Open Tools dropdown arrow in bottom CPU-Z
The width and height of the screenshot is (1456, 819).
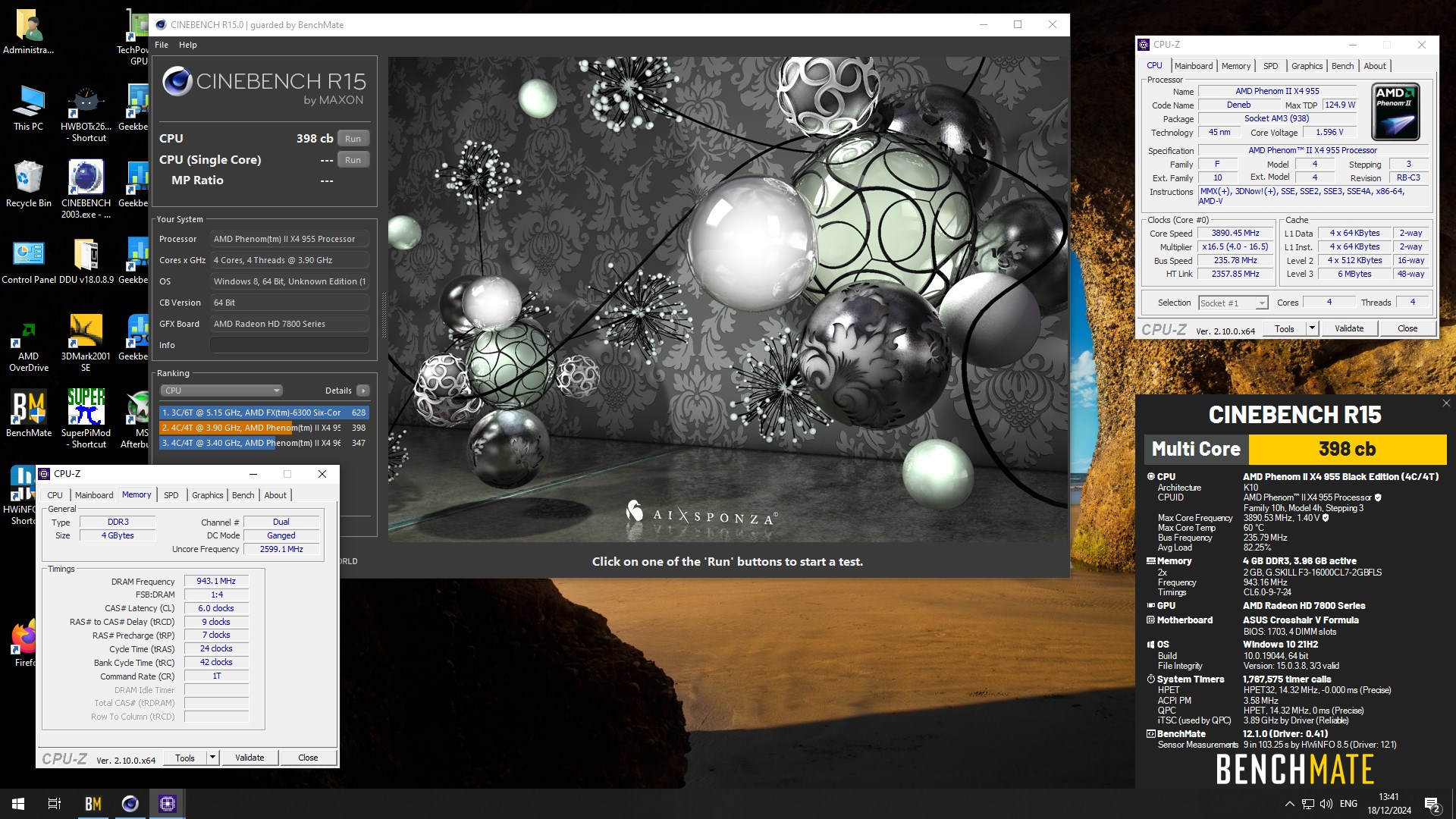pos(212,758)
